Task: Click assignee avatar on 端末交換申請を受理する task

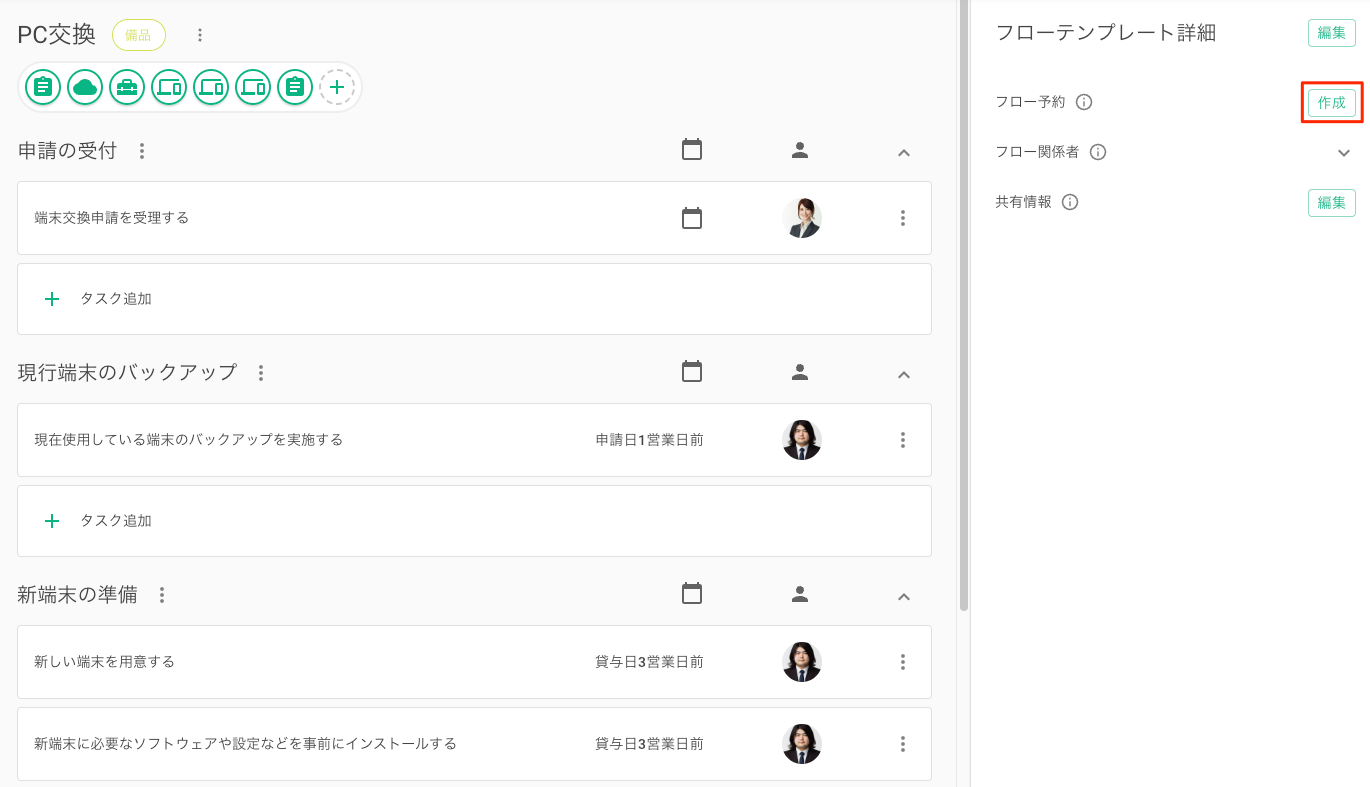Action: [x=801, y=218]
